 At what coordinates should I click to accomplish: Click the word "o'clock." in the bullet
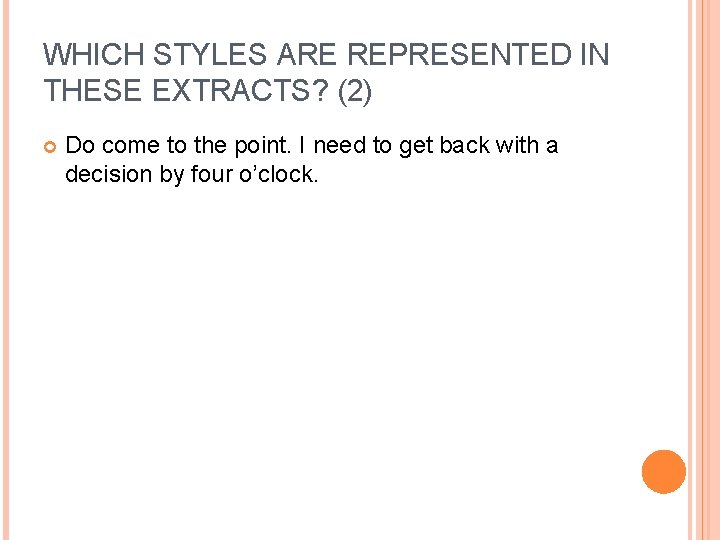(278, 174)
